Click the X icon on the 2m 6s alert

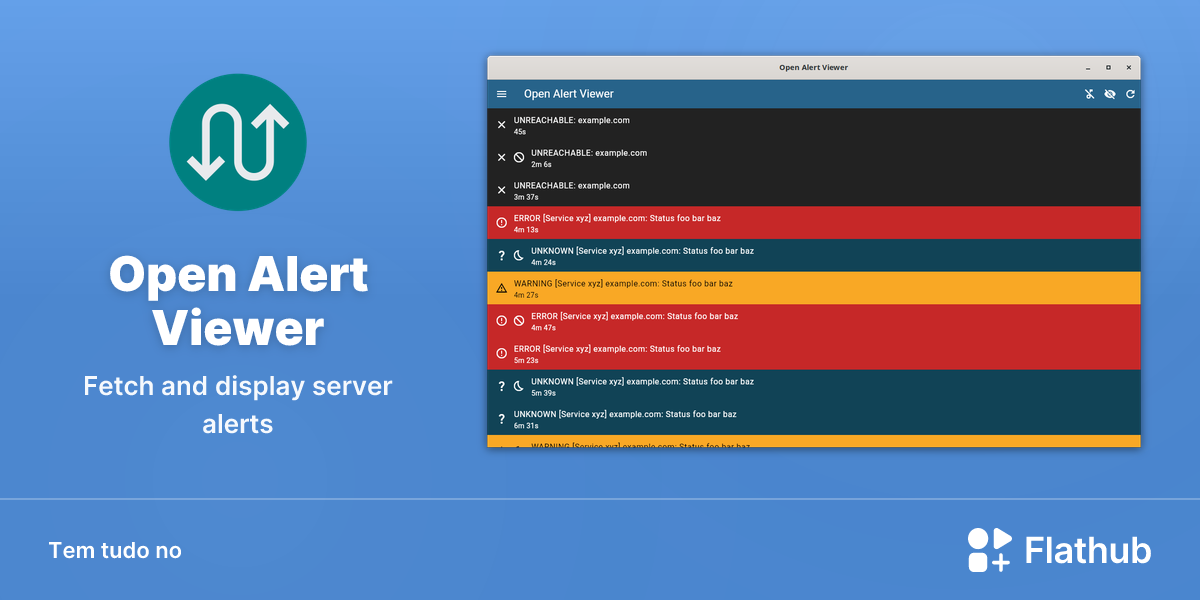click(502, 158)
